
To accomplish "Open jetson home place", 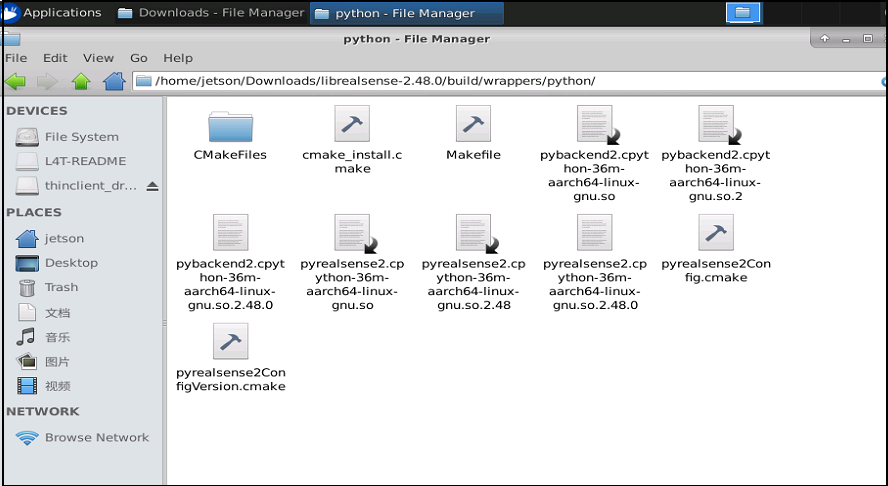I will pos(50,238).
